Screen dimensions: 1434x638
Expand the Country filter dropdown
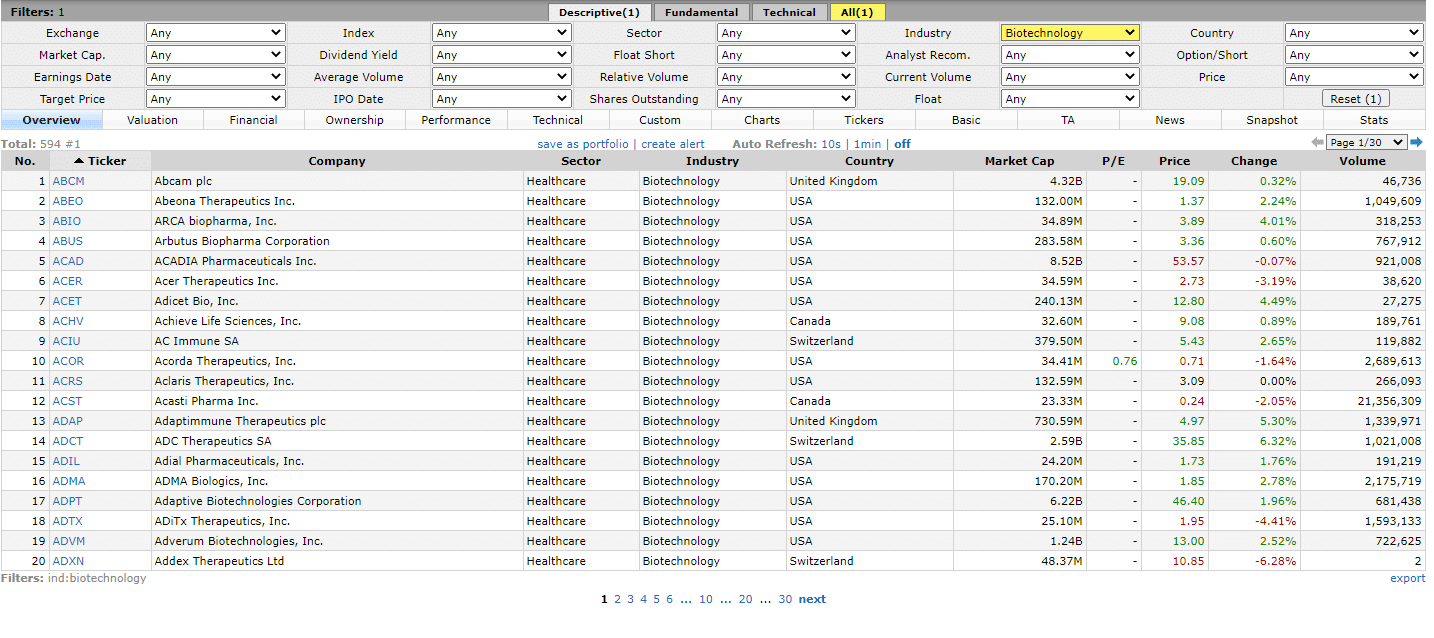coord(1354,33)
